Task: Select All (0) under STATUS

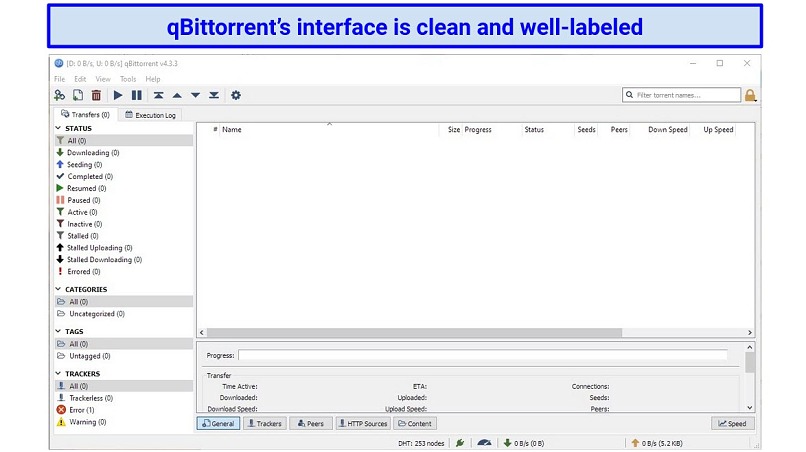Action: pyautogui.click(x=124, y=140)
